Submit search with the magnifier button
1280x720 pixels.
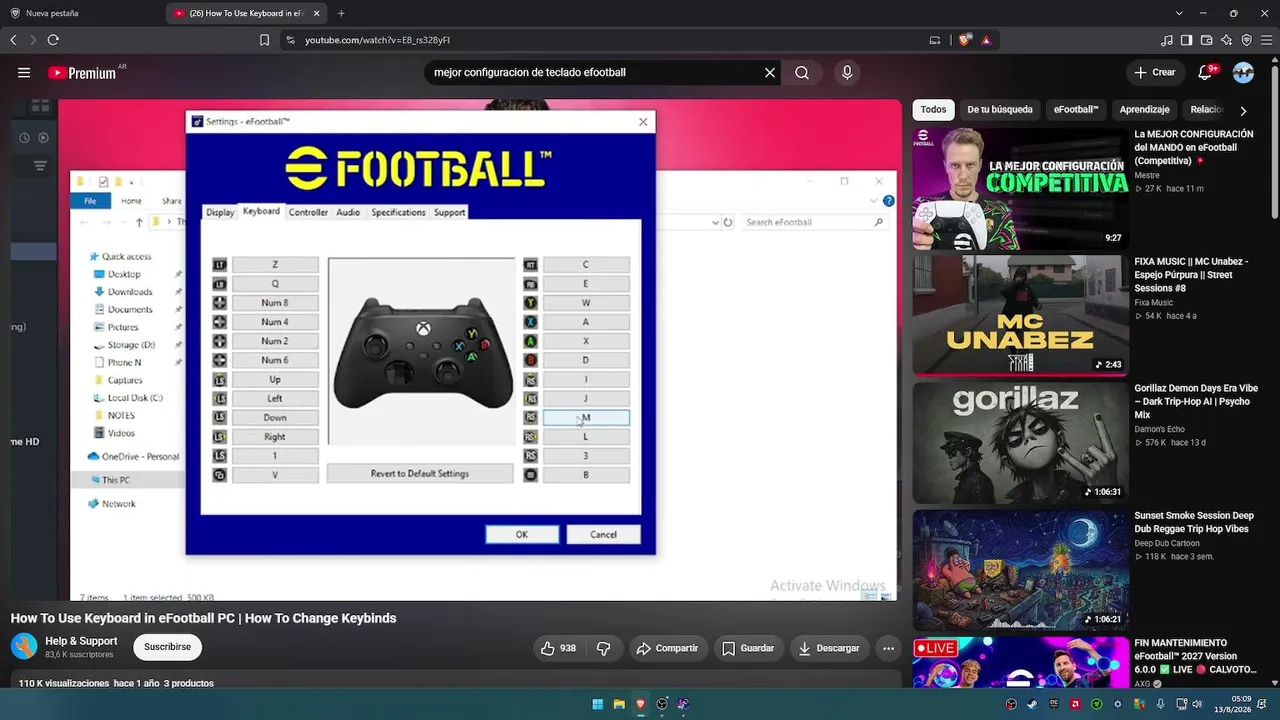tap(802, 73)
